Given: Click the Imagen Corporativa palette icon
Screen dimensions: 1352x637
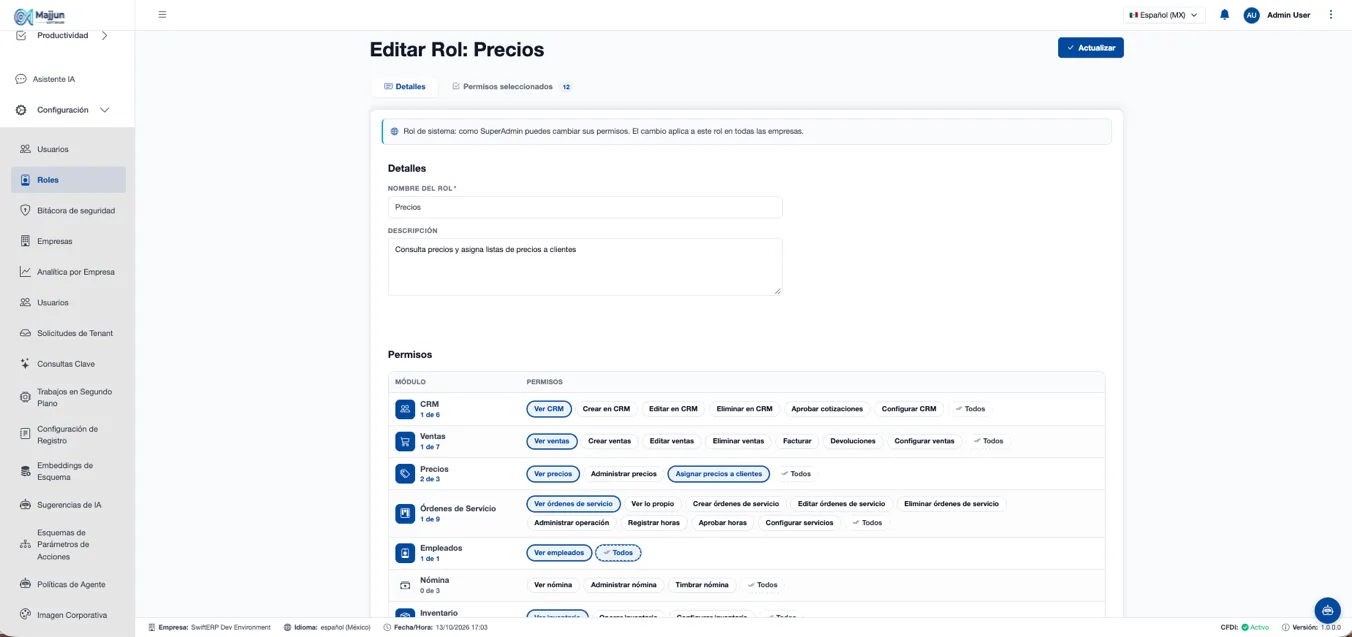Looking at the screenshot, I should (x=25, y=615).
